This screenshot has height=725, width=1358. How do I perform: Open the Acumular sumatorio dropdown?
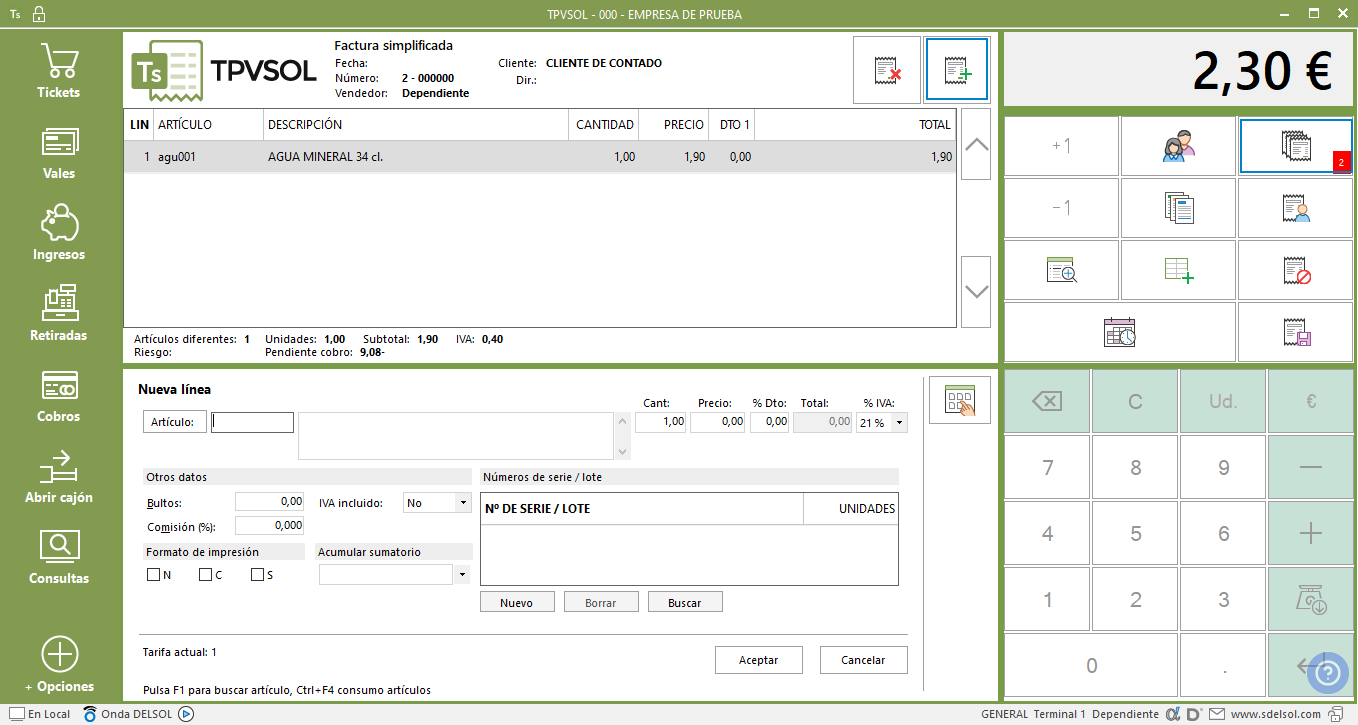(462, 575)
